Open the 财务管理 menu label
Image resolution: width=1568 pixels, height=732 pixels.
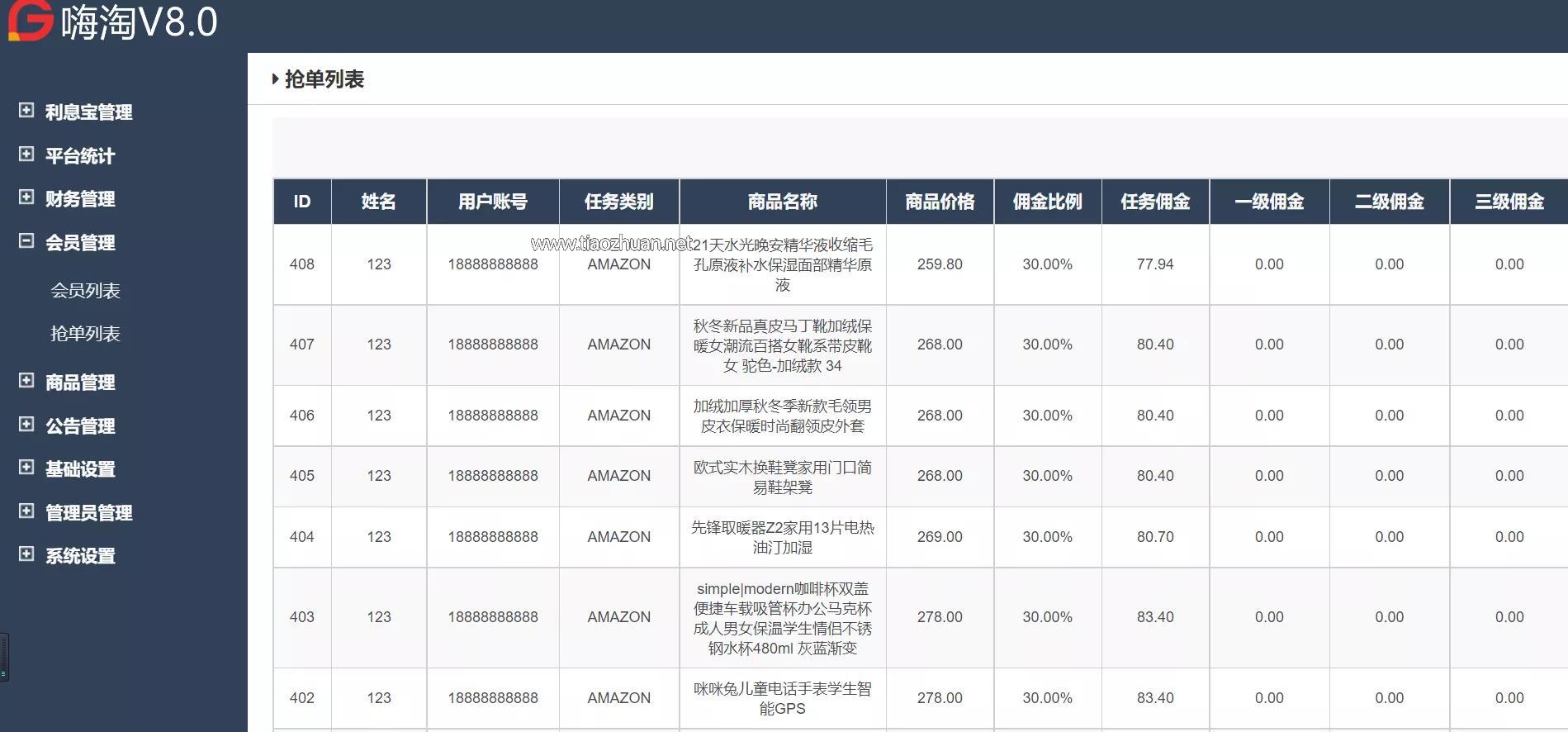[x=80, y=199]
